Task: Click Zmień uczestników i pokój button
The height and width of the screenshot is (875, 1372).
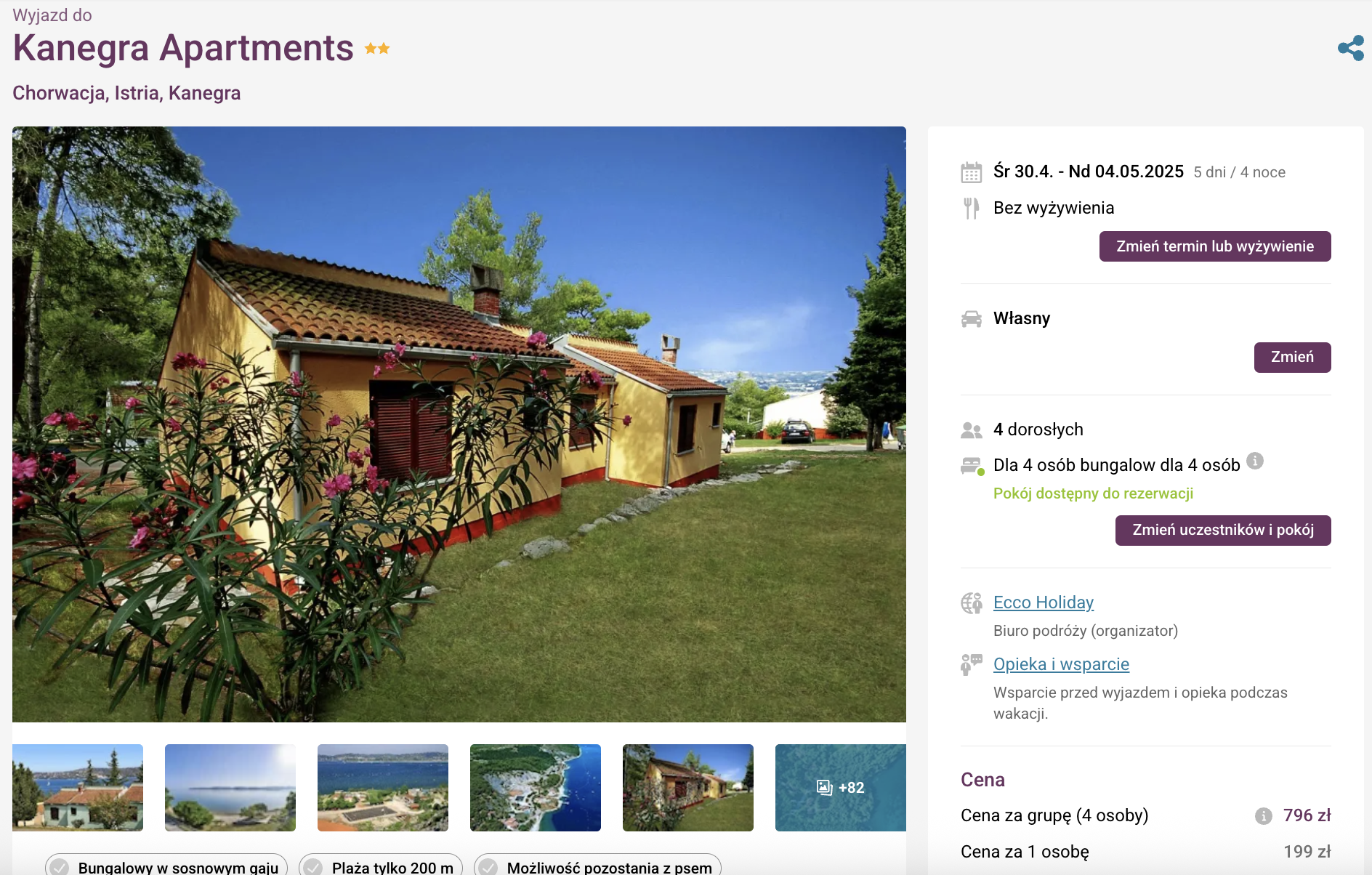Action: (x=1223, y=531)
